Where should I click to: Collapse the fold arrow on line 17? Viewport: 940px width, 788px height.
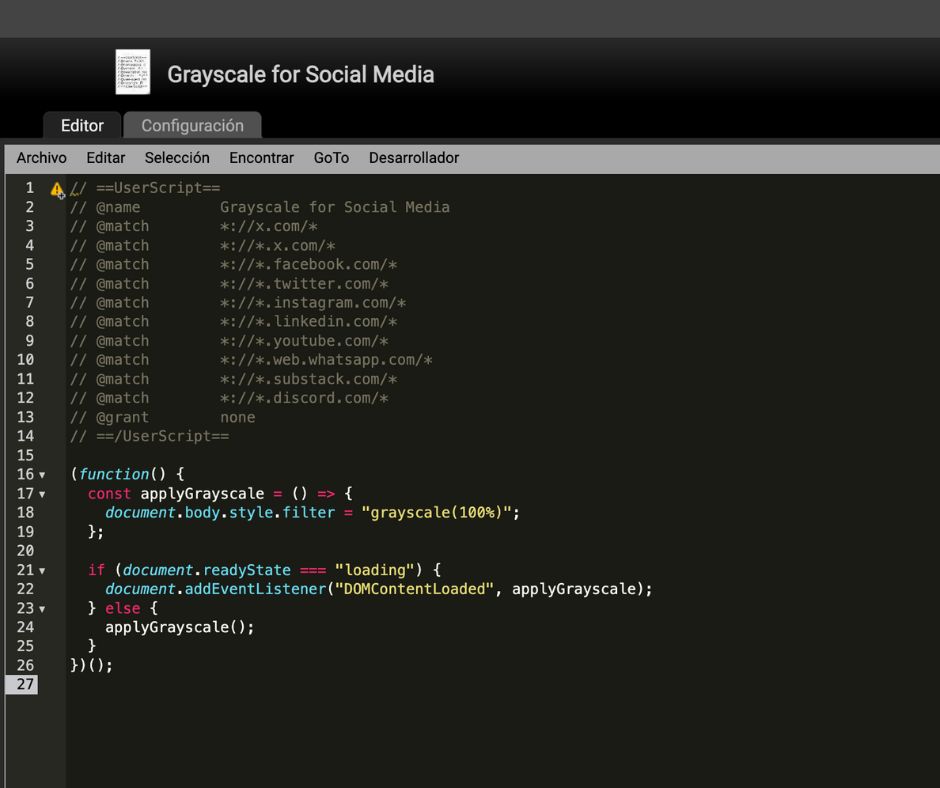click(42, 494)
